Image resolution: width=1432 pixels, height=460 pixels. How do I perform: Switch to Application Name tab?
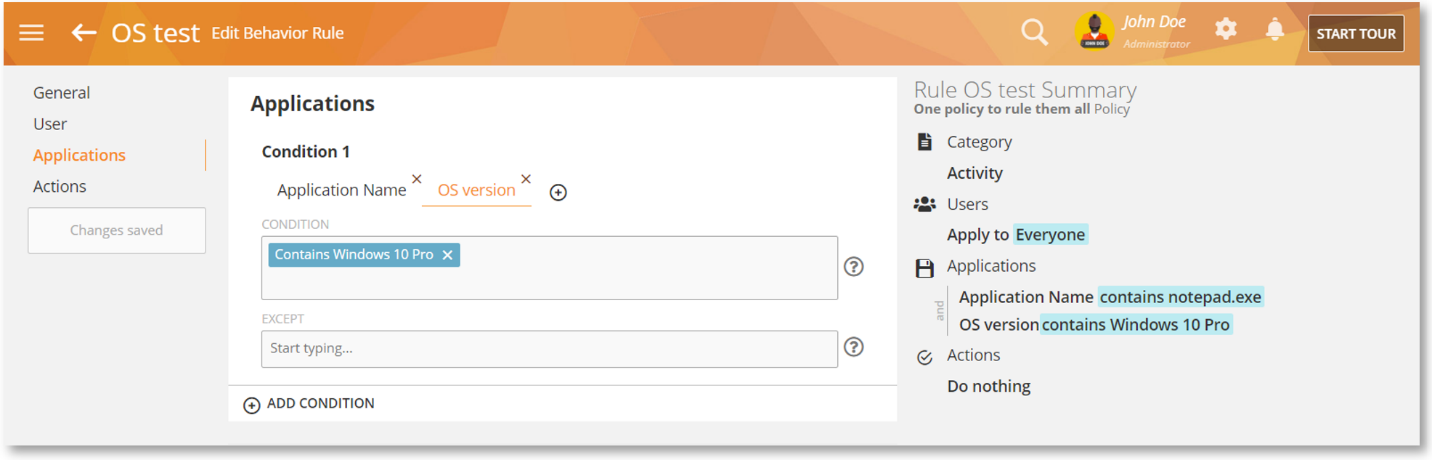pos(341,190)
